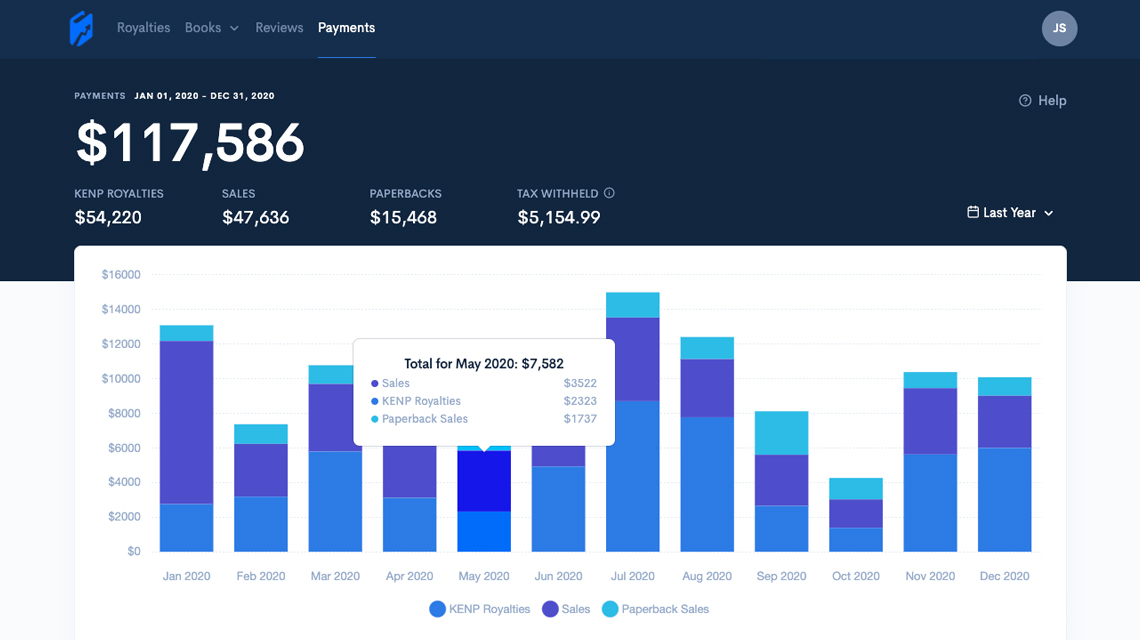The image size is (1140, 640).
Task: Click the question mark Help icon
Action: [1023, 100]
